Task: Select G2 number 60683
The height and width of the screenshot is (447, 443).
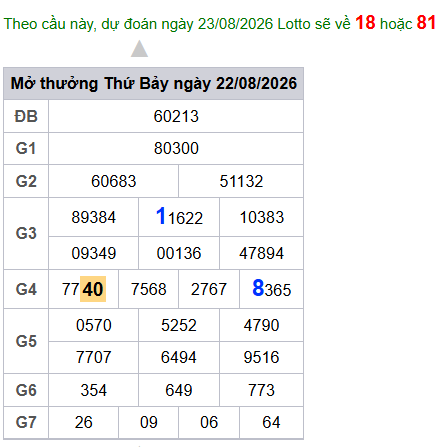Action: 114,181
